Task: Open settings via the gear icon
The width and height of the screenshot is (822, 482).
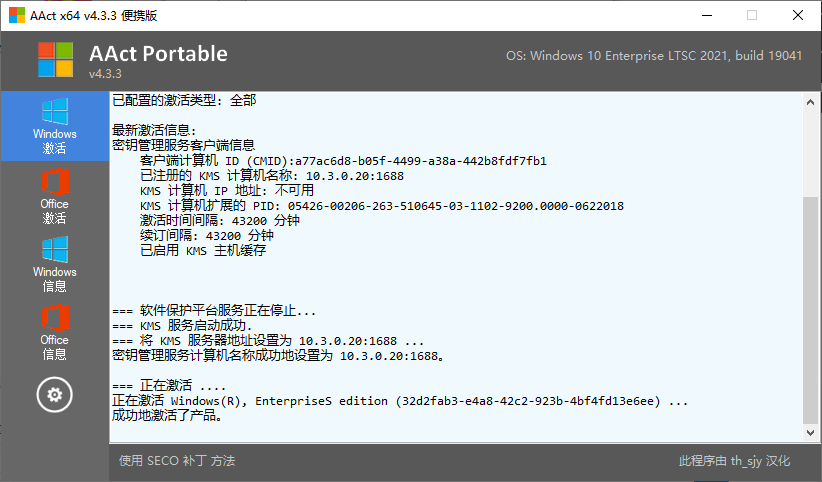Action: click(54, 395)
